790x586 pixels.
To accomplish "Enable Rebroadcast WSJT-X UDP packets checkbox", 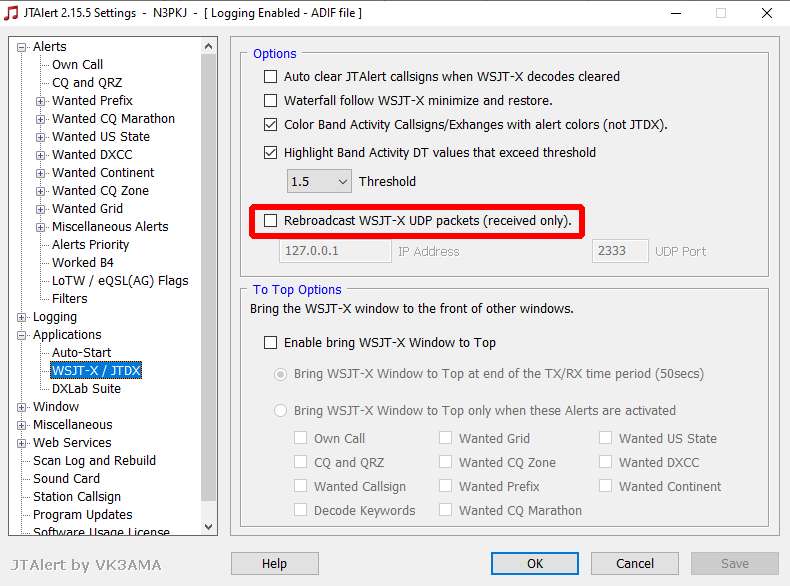I will pos(271,221).
